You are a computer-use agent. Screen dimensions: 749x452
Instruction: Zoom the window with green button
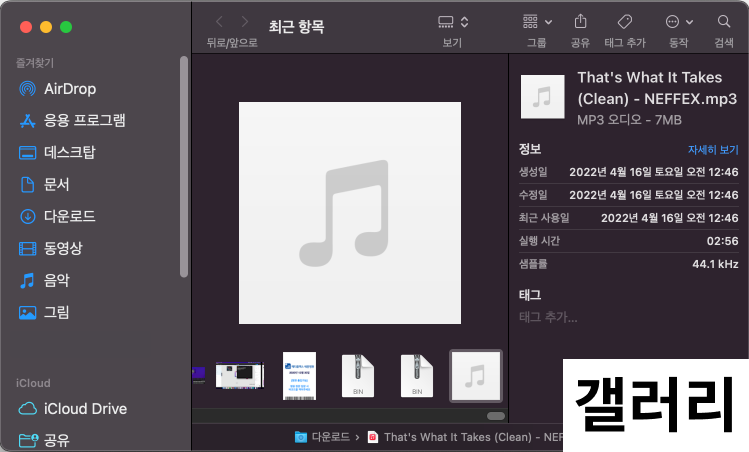coord(66,27)
